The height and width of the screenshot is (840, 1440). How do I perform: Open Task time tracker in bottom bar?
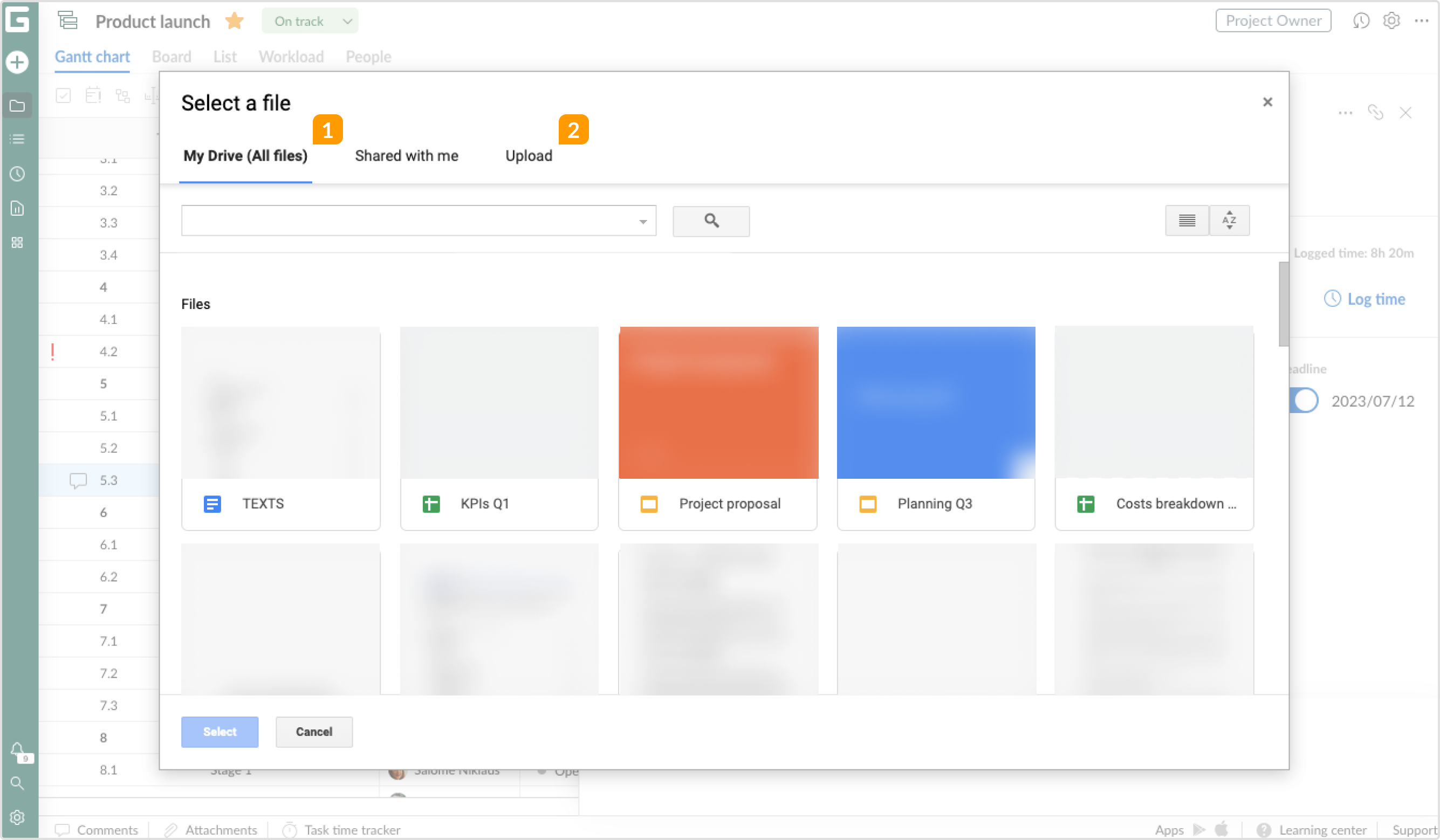(342, 830)
